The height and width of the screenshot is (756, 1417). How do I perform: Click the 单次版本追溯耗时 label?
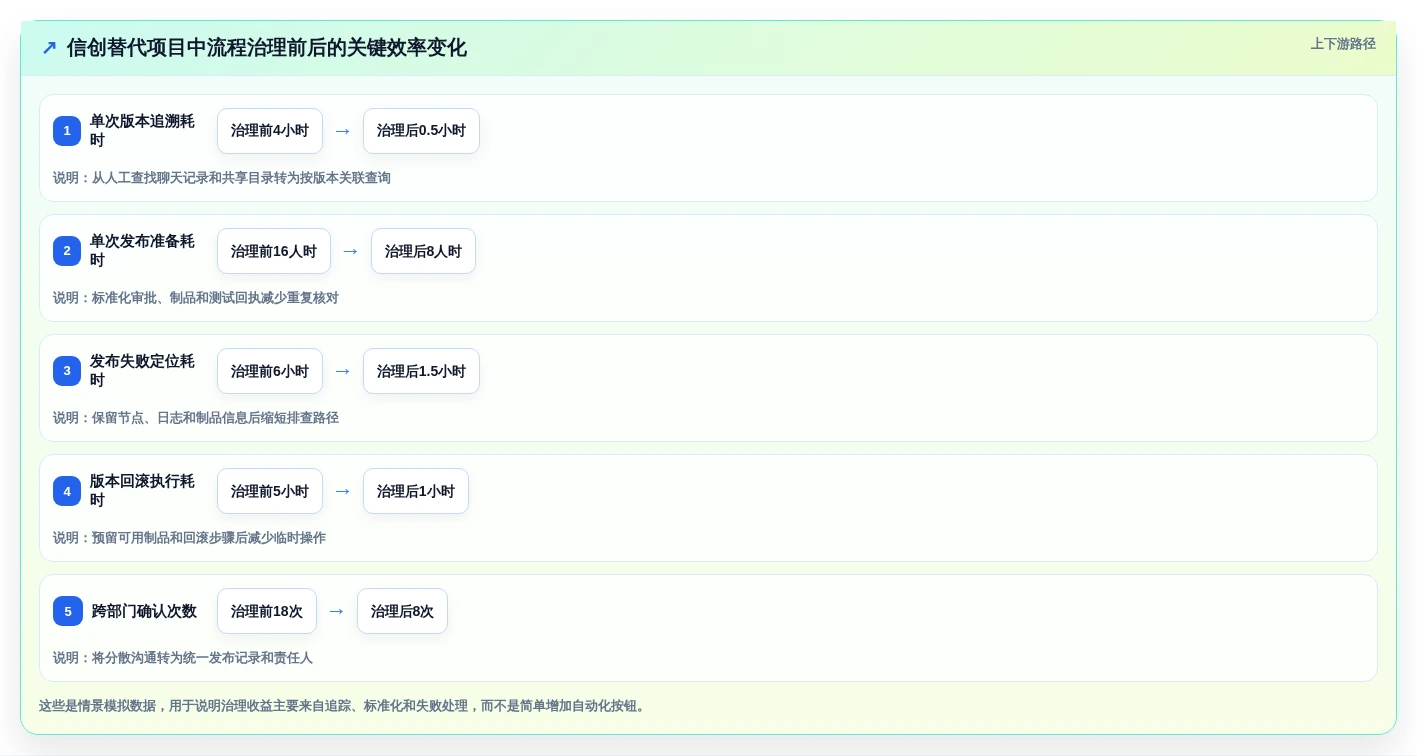[x=142, y=131]
